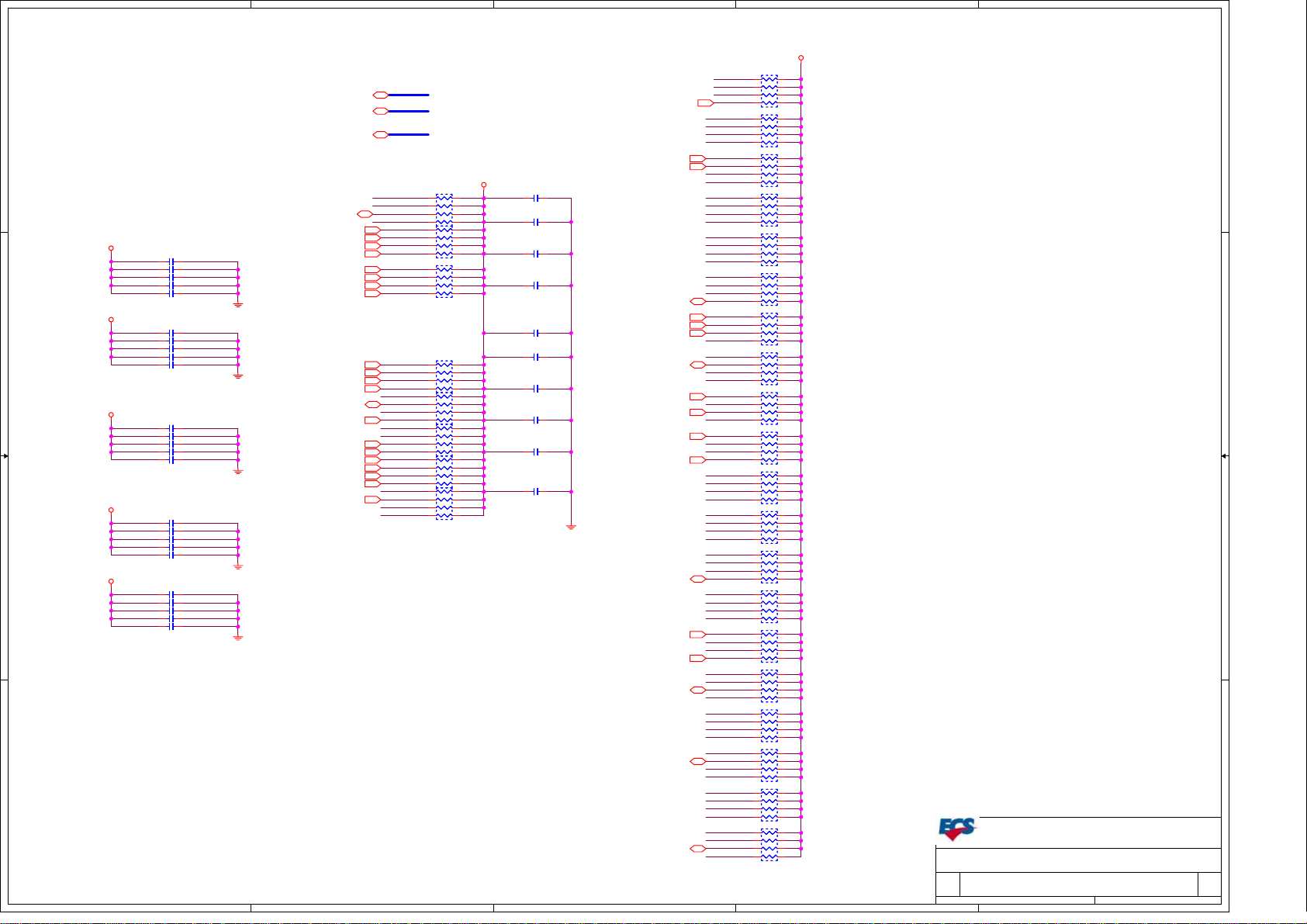Select the topmost of three blue bus lines
The width and height of the screenshot is (1307, 924).
click(408, 95)
